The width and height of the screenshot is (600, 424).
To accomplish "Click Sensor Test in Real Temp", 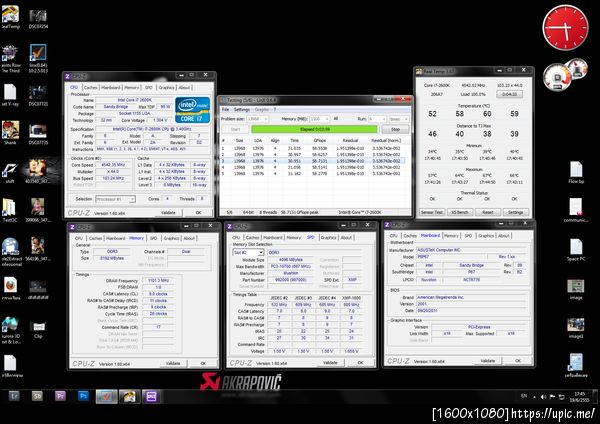I will [432, 212].
